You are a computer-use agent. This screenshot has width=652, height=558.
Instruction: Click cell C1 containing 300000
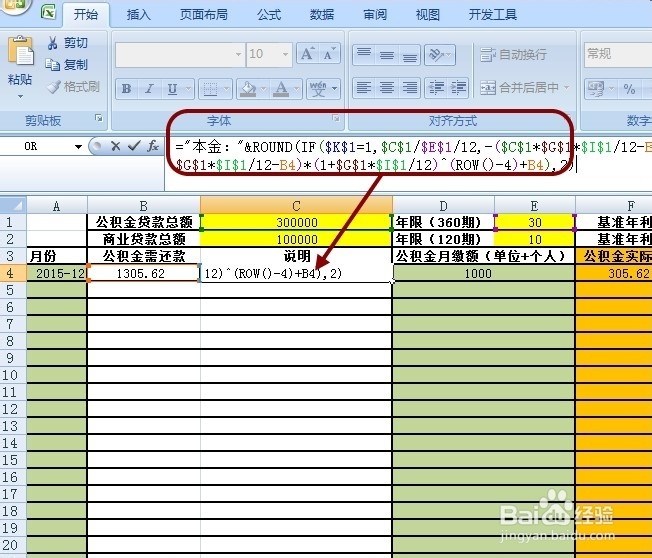pyautogui.click(x=296, y=222)
